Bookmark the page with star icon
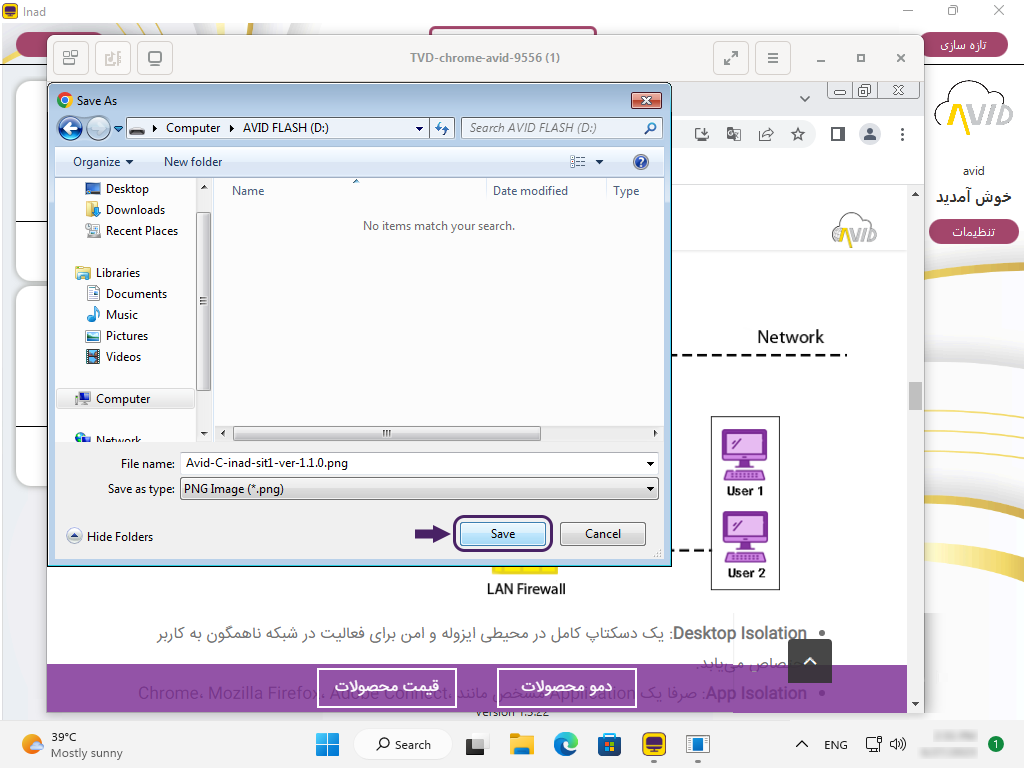Viewport: 1024px width, 768px height. pos(797,135)
